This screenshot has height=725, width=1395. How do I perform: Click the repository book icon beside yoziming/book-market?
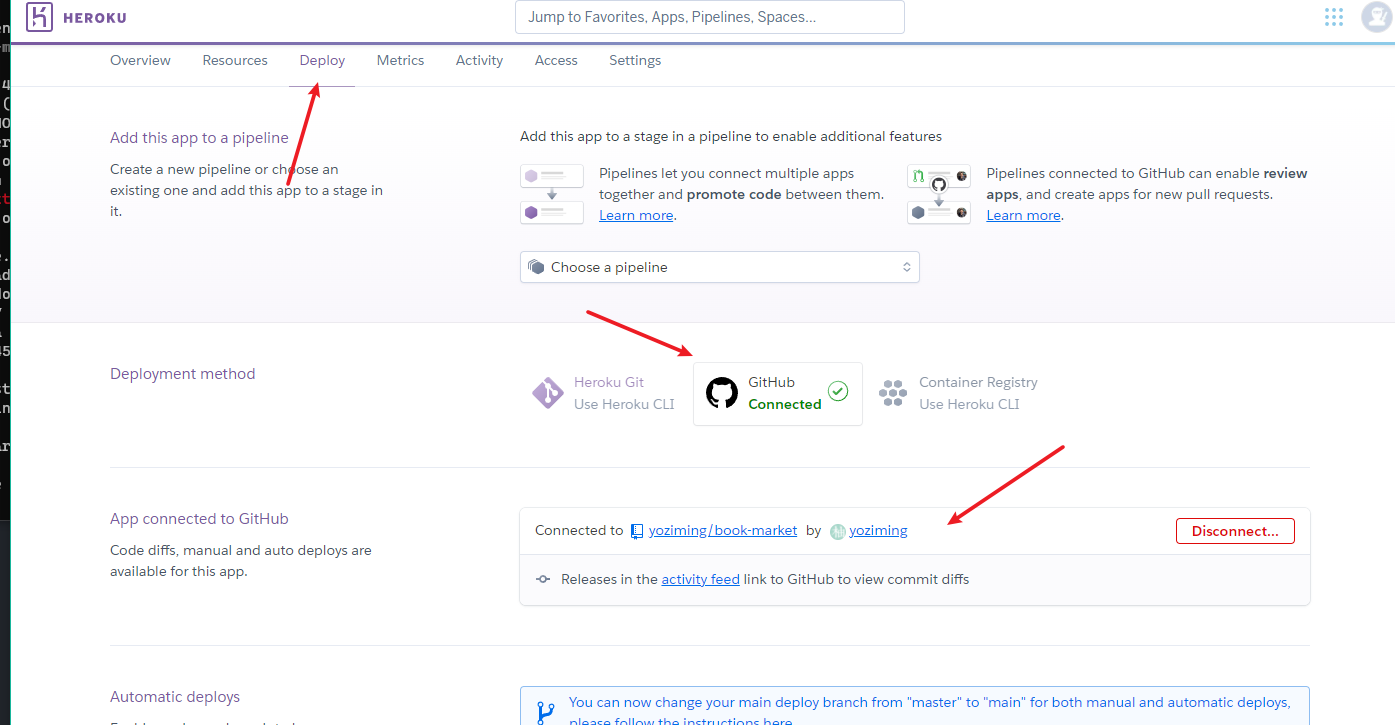(x=637, y=531)
